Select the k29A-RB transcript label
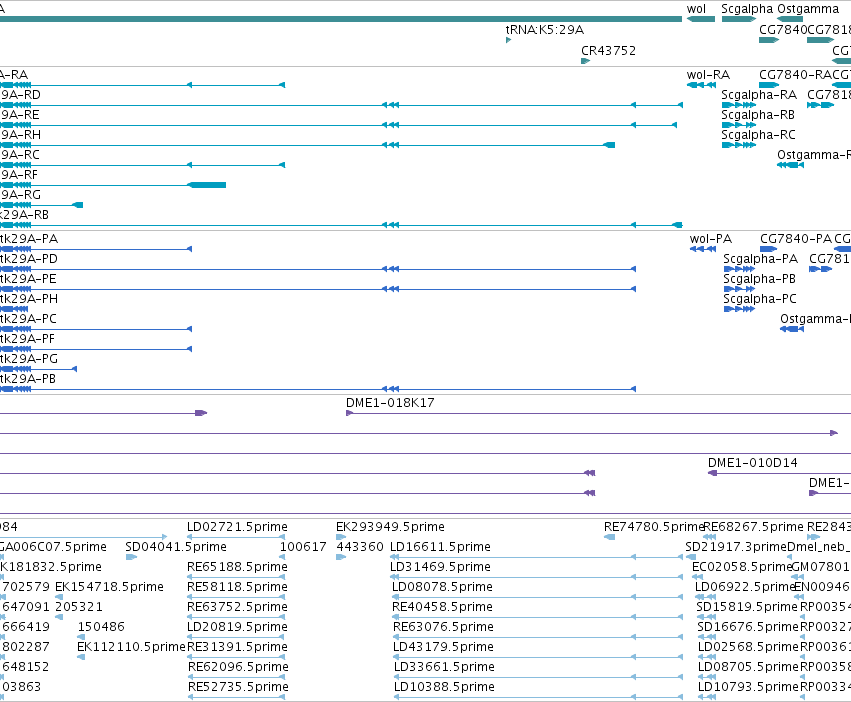The height and width of the screenshot is (702, 851). coord(24,215)
